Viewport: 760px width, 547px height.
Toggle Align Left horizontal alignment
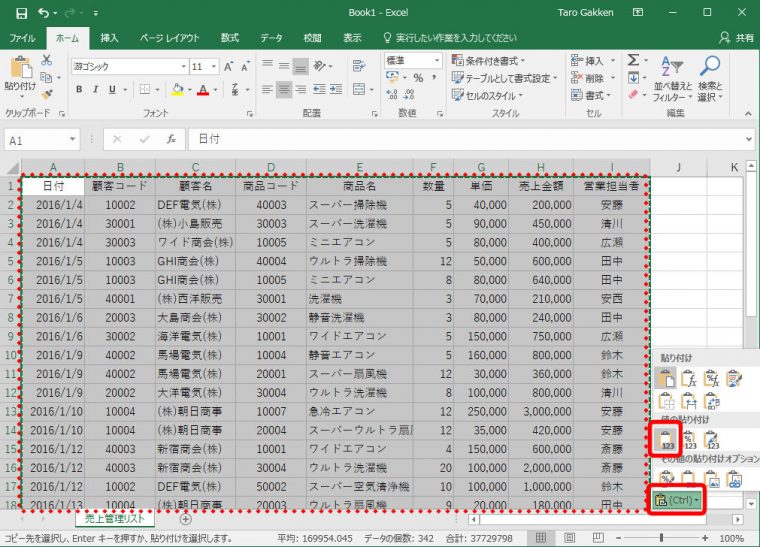267,89
